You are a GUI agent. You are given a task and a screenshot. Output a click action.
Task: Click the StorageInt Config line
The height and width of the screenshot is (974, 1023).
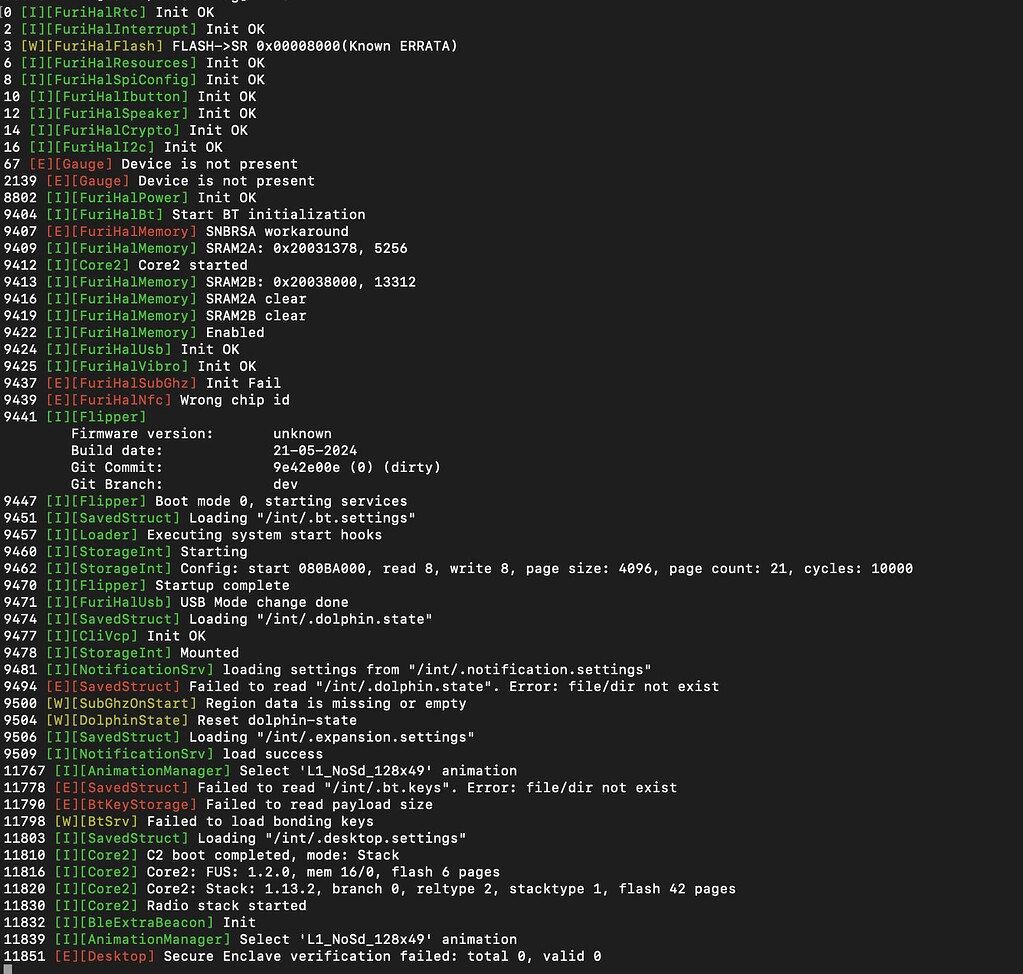click(x=546, y=569)
